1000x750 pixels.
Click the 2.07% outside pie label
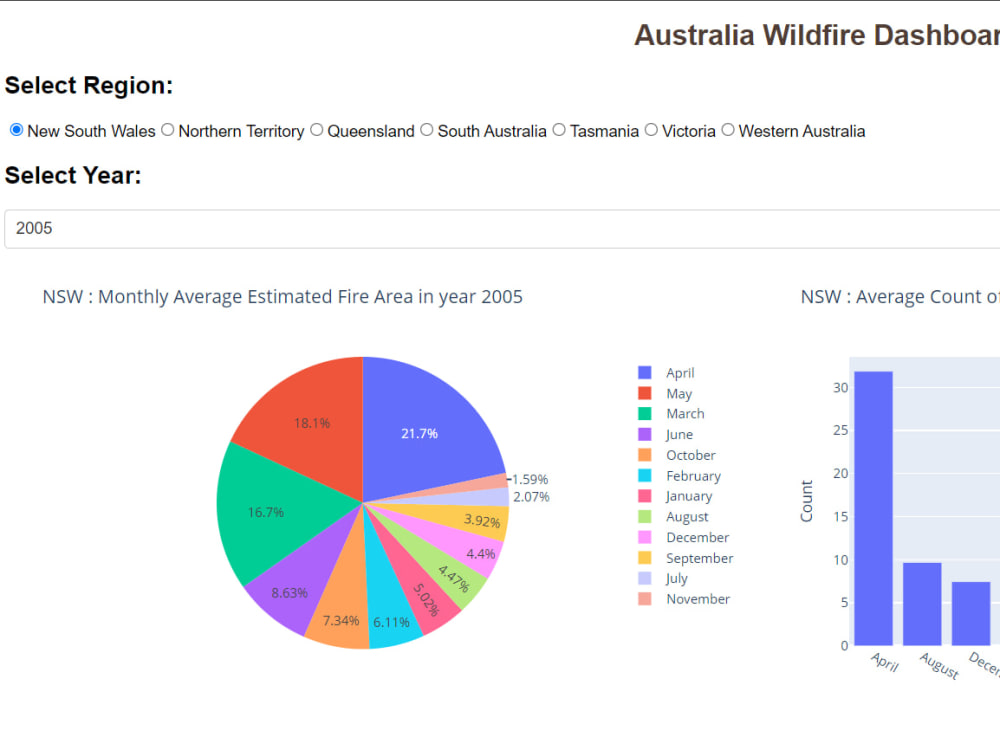coord(531,497)
